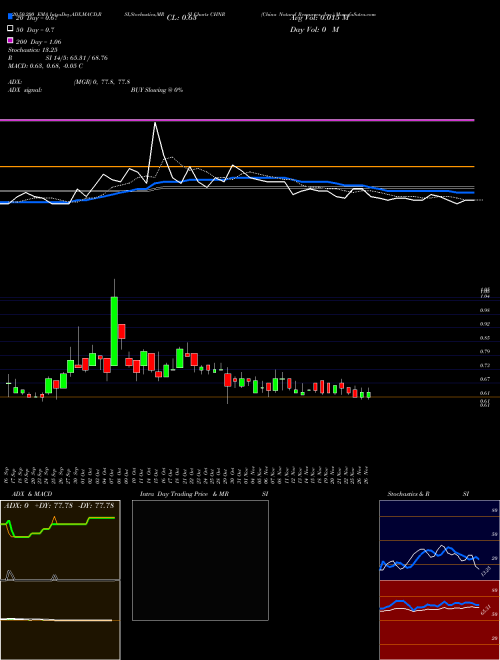Click the 65.31 RSI value marker
The width and height of the screenshot is (500, 660).
click(x=486, y=609)
